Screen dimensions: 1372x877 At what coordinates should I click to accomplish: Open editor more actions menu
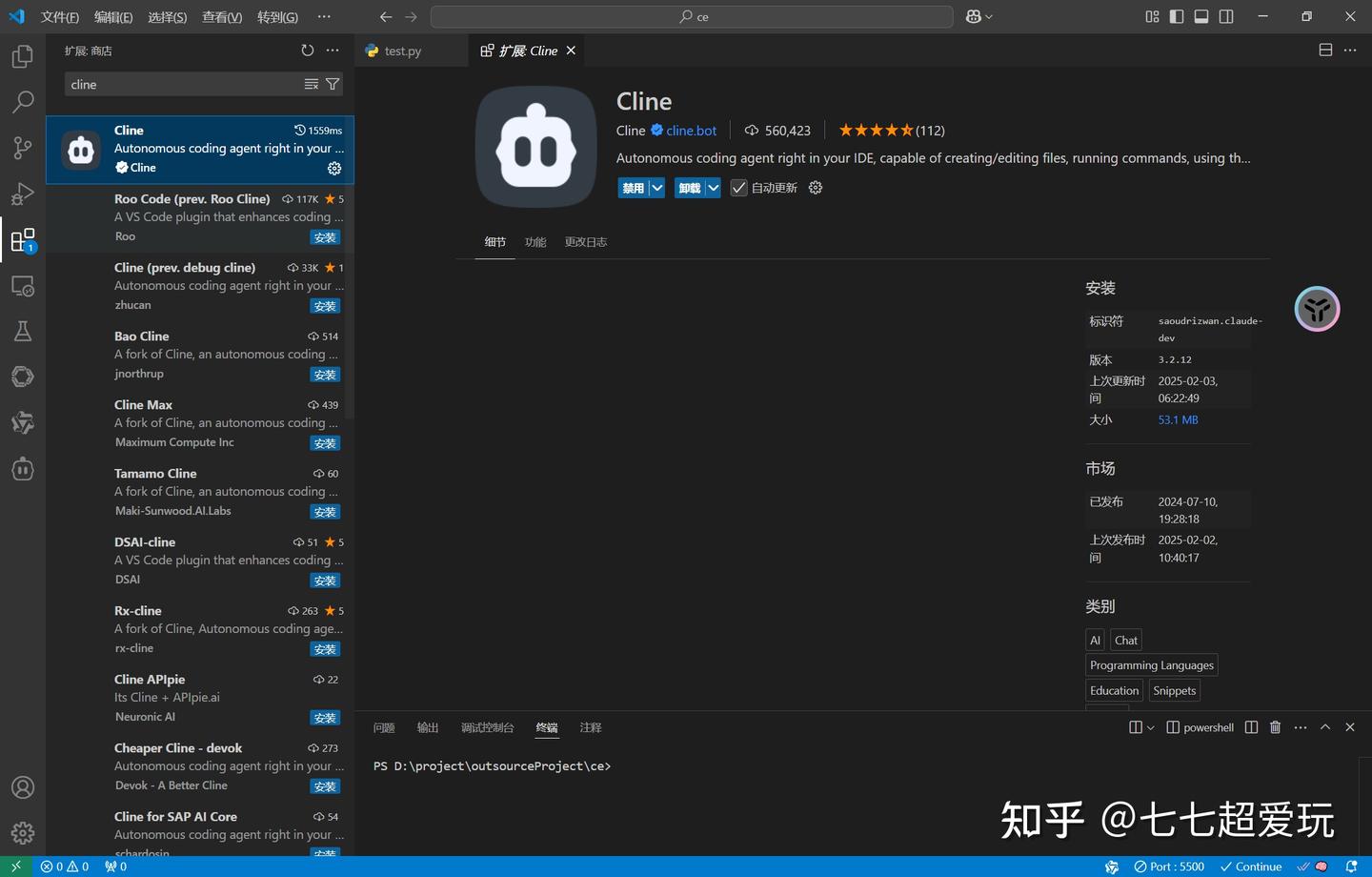click(1350, 51)
